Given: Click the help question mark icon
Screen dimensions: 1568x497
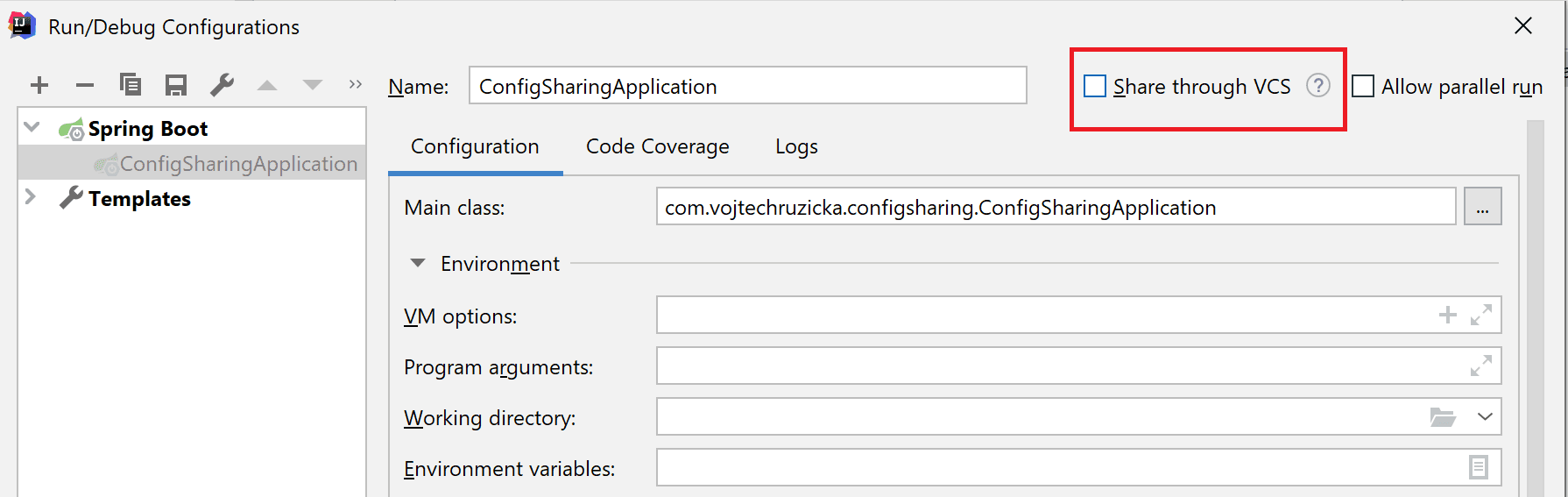Looking at the screenshot, I should coord(1317,85).
